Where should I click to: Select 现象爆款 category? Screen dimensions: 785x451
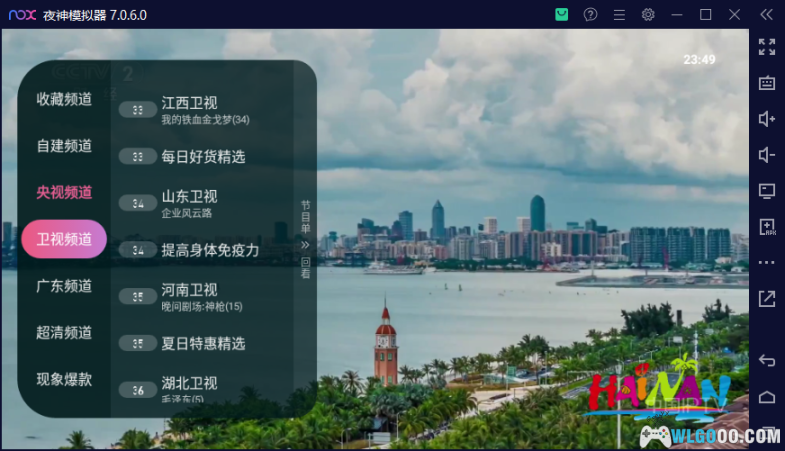tap(64, 379)
